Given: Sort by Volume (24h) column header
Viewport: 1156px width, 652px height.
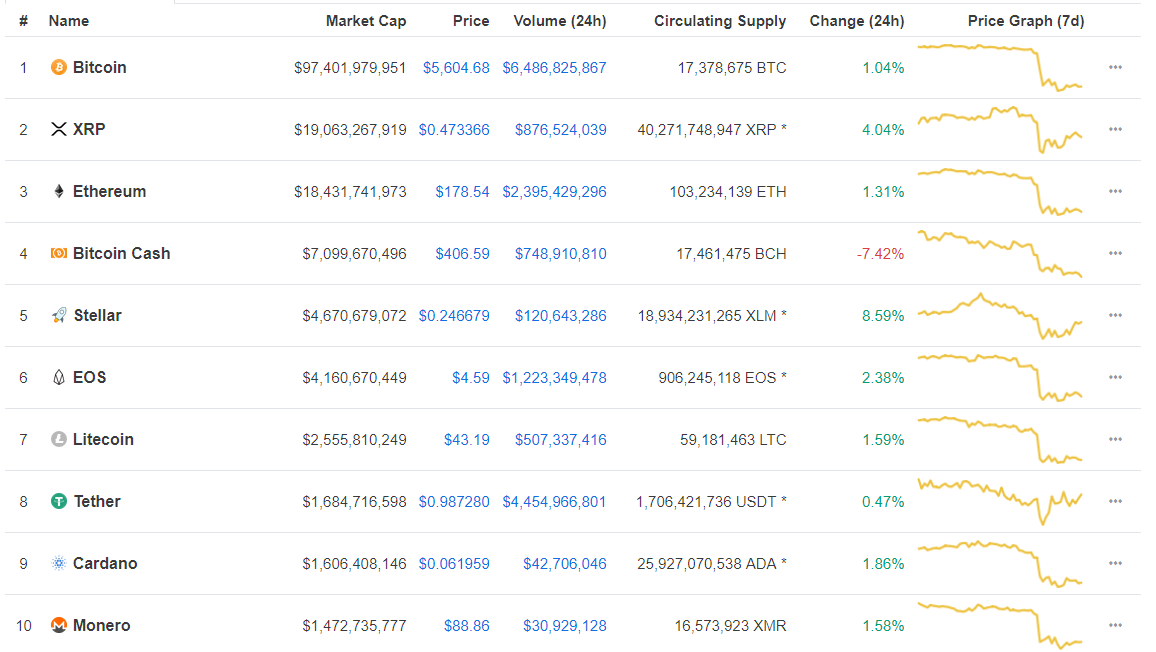Looking at the screenshot, I should 560,21.
